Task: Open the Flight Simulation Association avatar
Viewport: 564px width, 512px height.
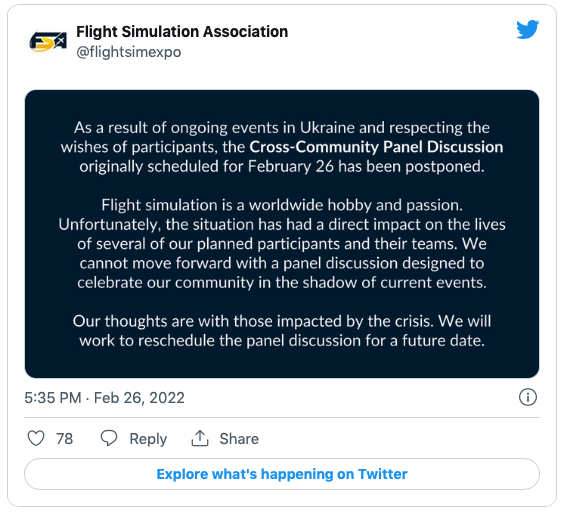Action: click(48, 42)
